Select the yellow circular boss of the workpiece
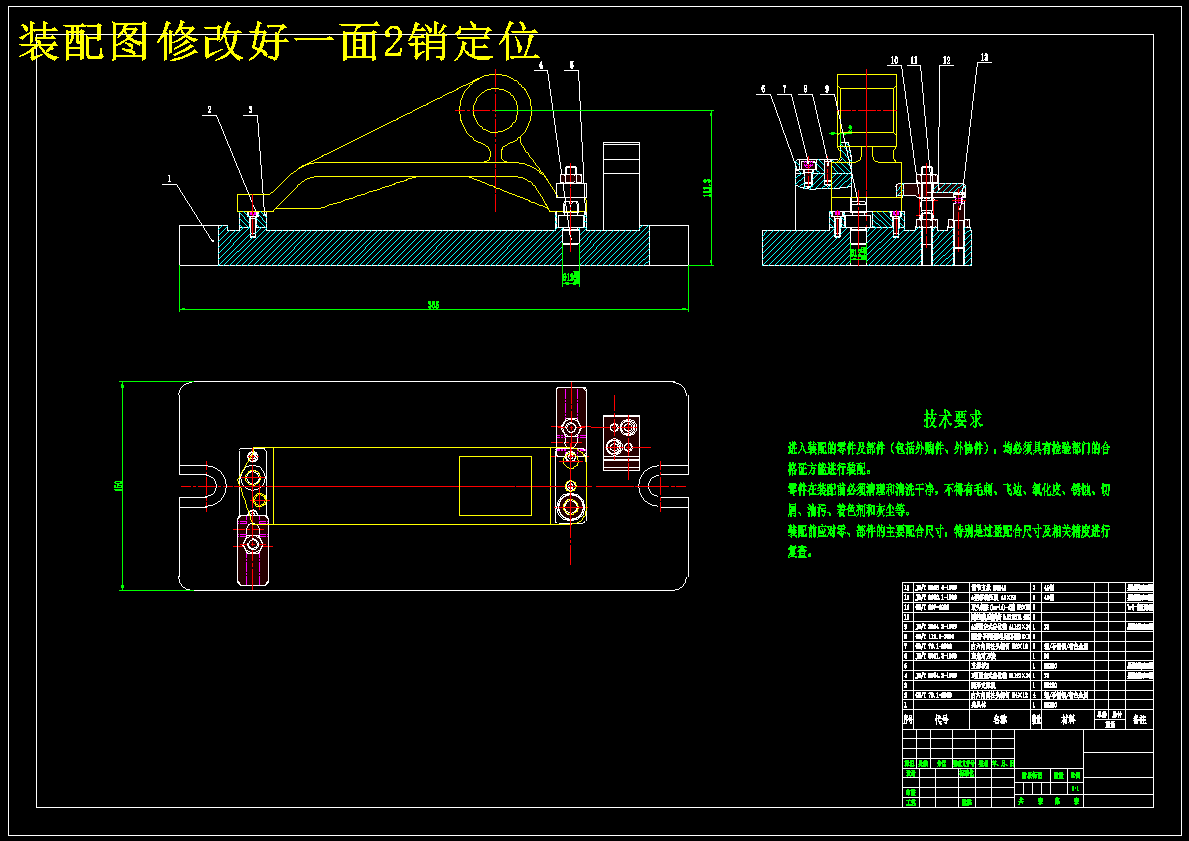The image size is (1189, 841). click(x=495, y=110)
